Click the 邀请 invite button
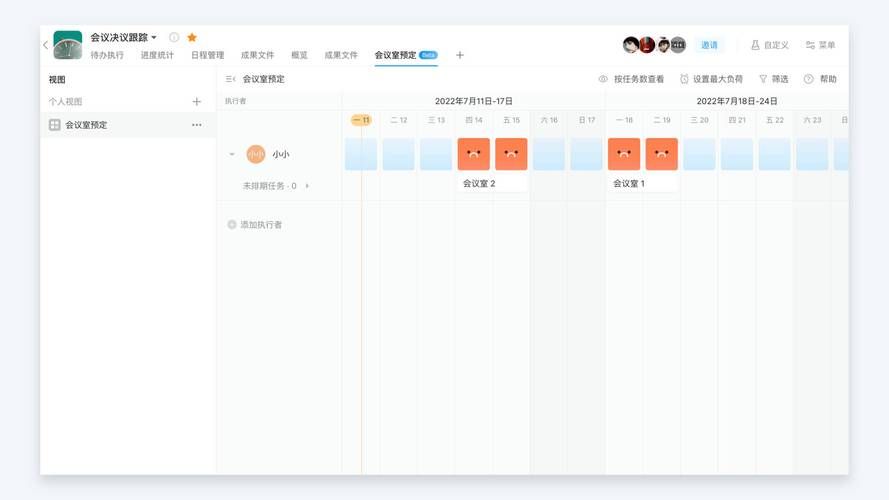This screenshot has width=889, height=500. tap(709, 45)
